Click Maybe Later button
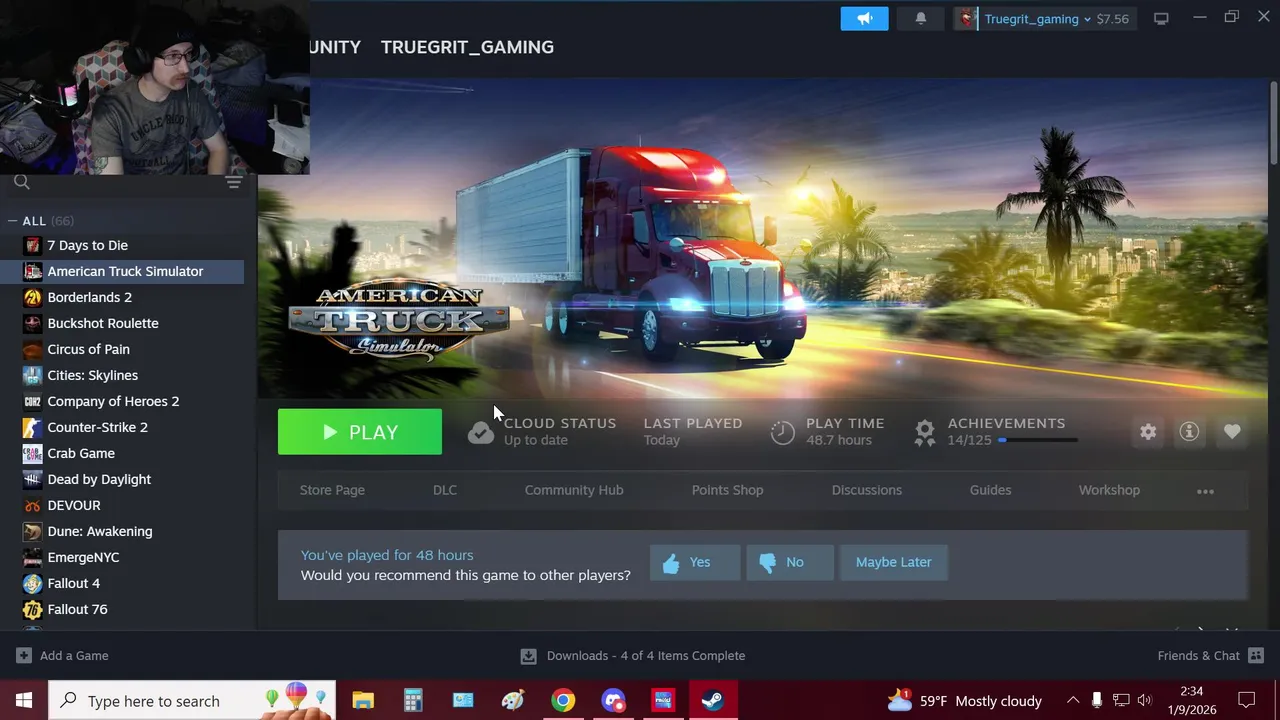This screenshot has width=1280, height=720. click(x=893, y=562)
